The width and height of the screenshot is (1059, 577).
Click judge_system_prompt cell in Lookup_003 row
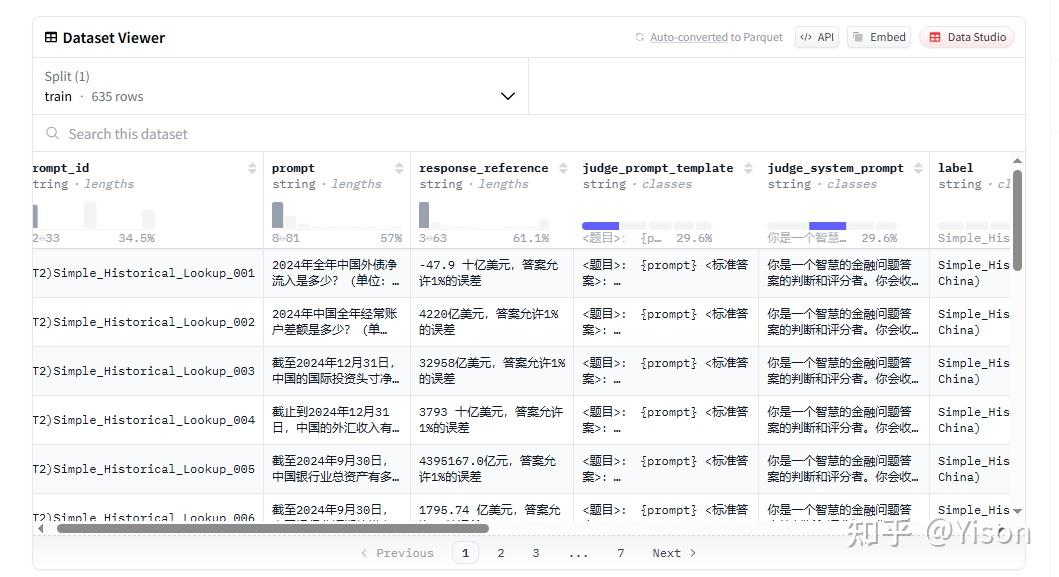844,371
